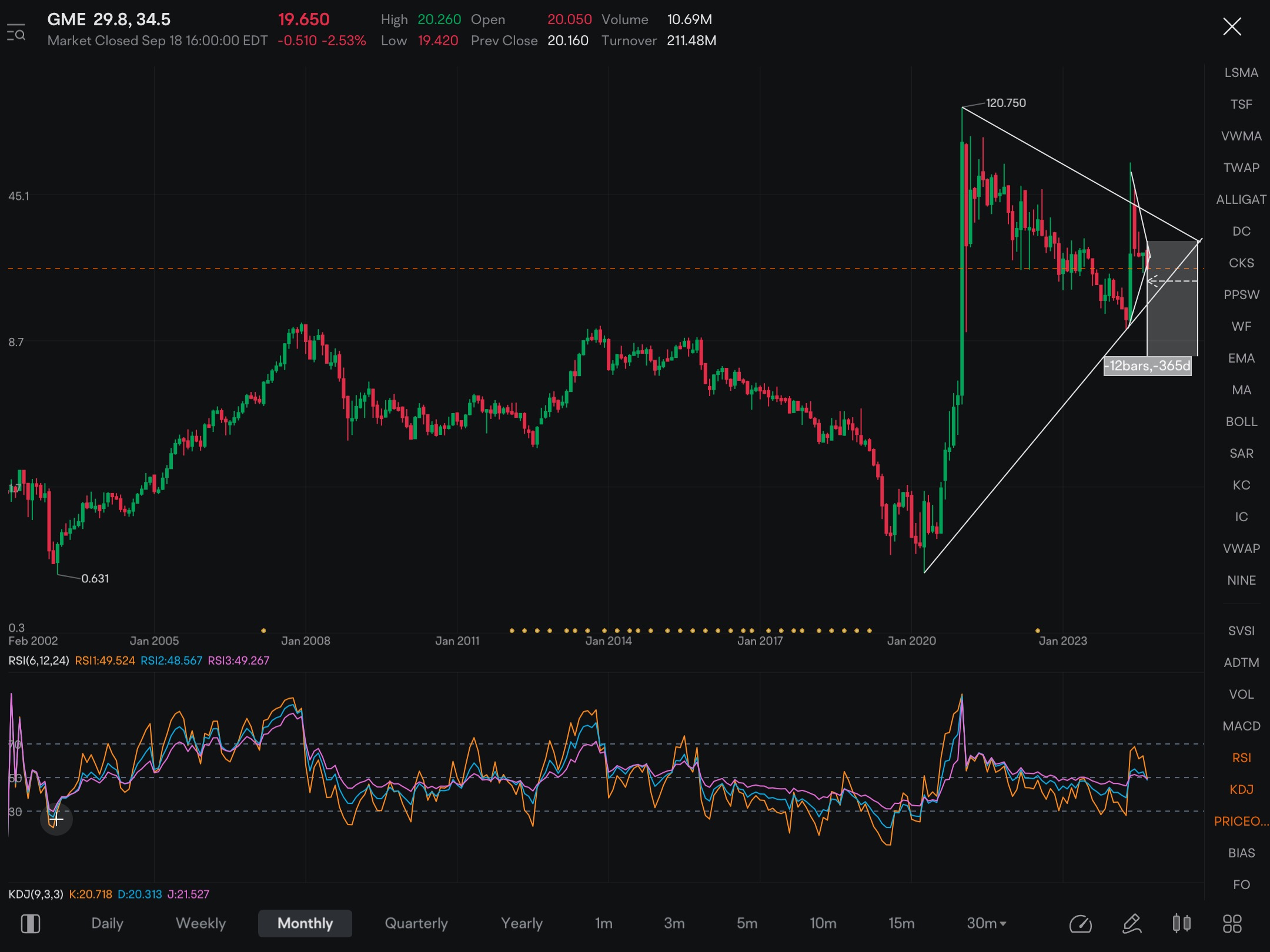The height and width of the screenshot is (952, 1270).
Task: Select the 1m interval
Action: (604, 923)
